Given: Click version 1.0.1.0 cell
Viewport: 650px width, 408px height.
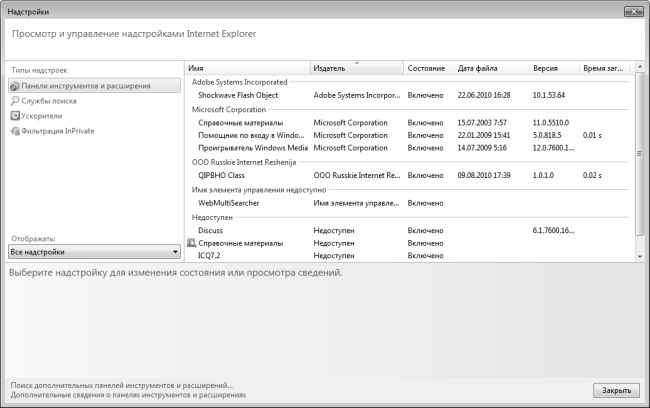Looking at the screenshot, I should click(543, 175).
